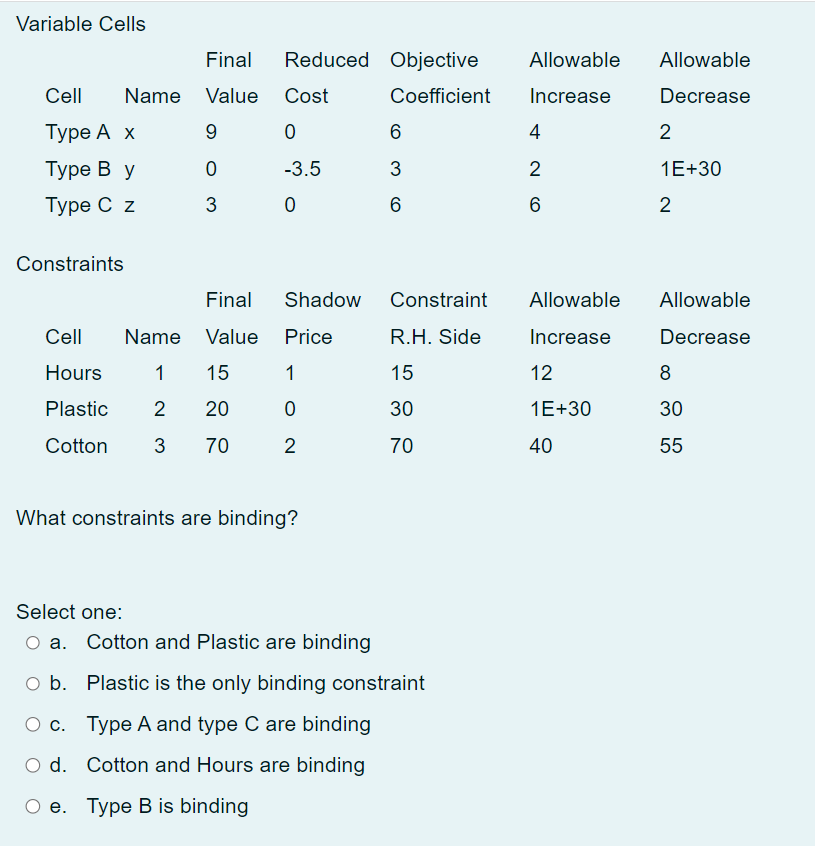Image resolution: width=815 pixels, height=846 pixels.
Task: Pick option d, Cotton and Hours are binding
Action: (x=225, y=765)
